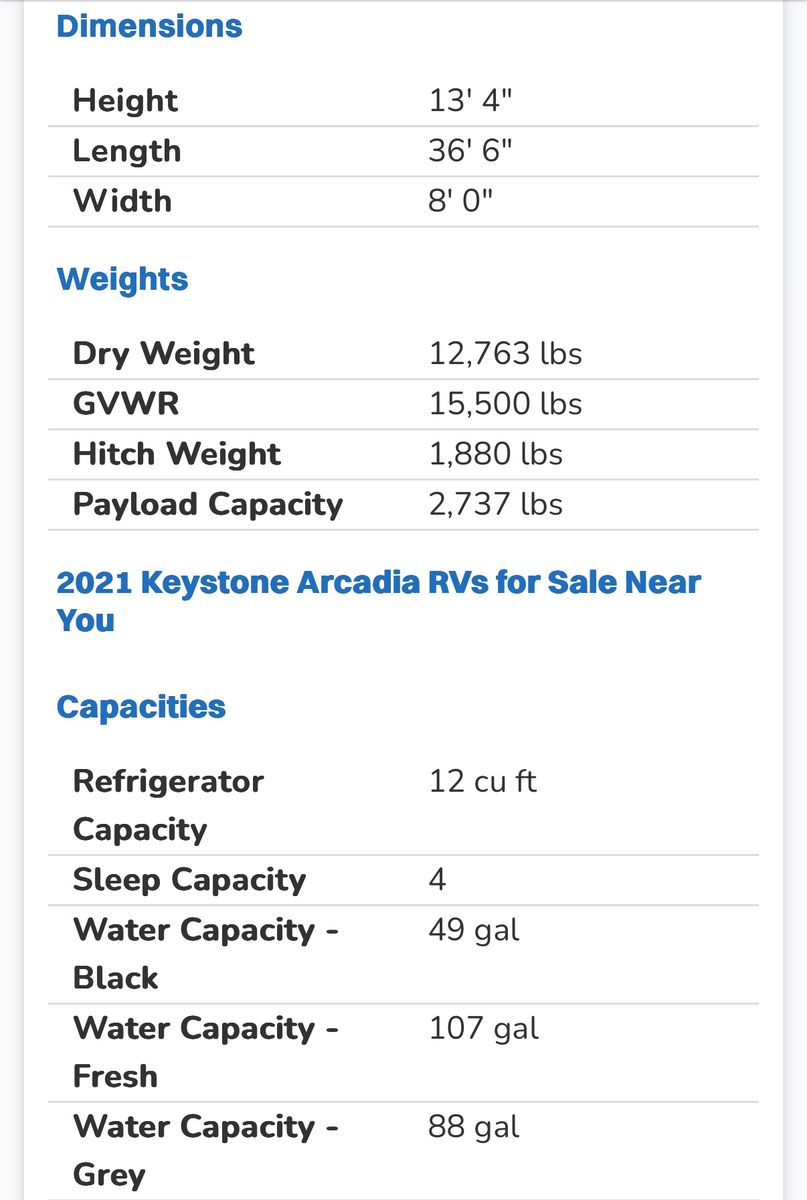Select the Water Capacity - Black label
Image resolution: width=807 pixels, height=1200 pixels.
pyautogui.click(x=205, y=954)
